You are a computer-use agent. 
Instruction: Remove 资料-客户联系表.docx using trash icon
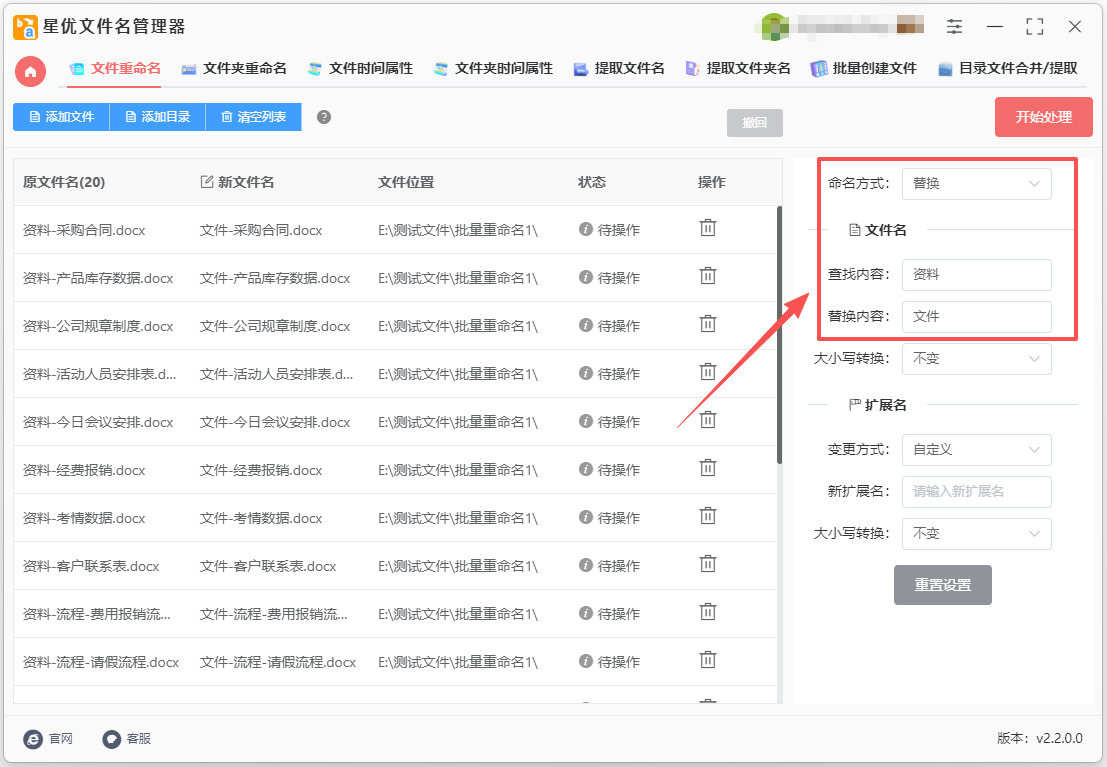[707, 564]
